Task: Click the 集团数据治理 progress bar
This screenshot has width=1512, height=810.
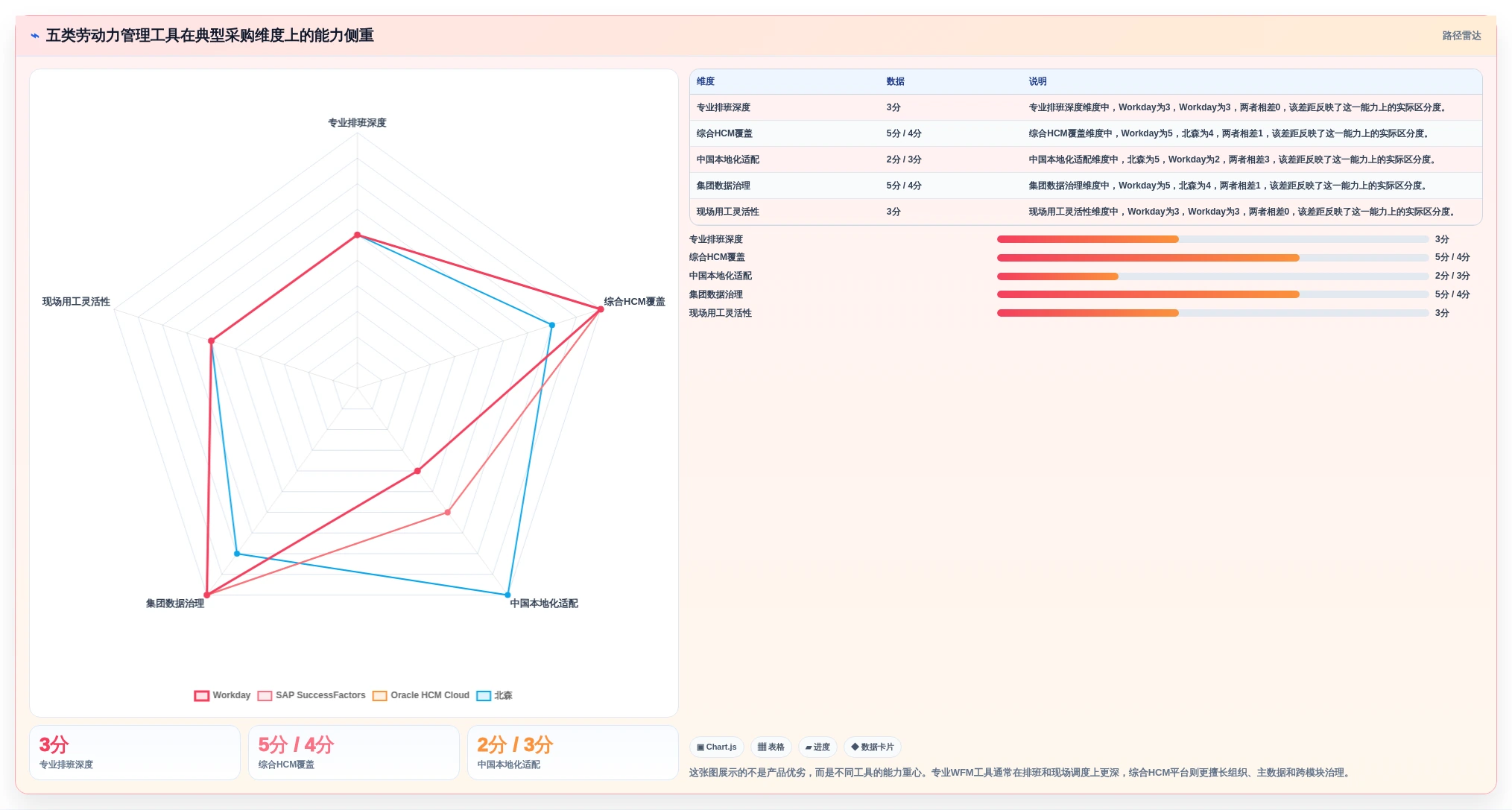Action: click(x=1212, y=294)
